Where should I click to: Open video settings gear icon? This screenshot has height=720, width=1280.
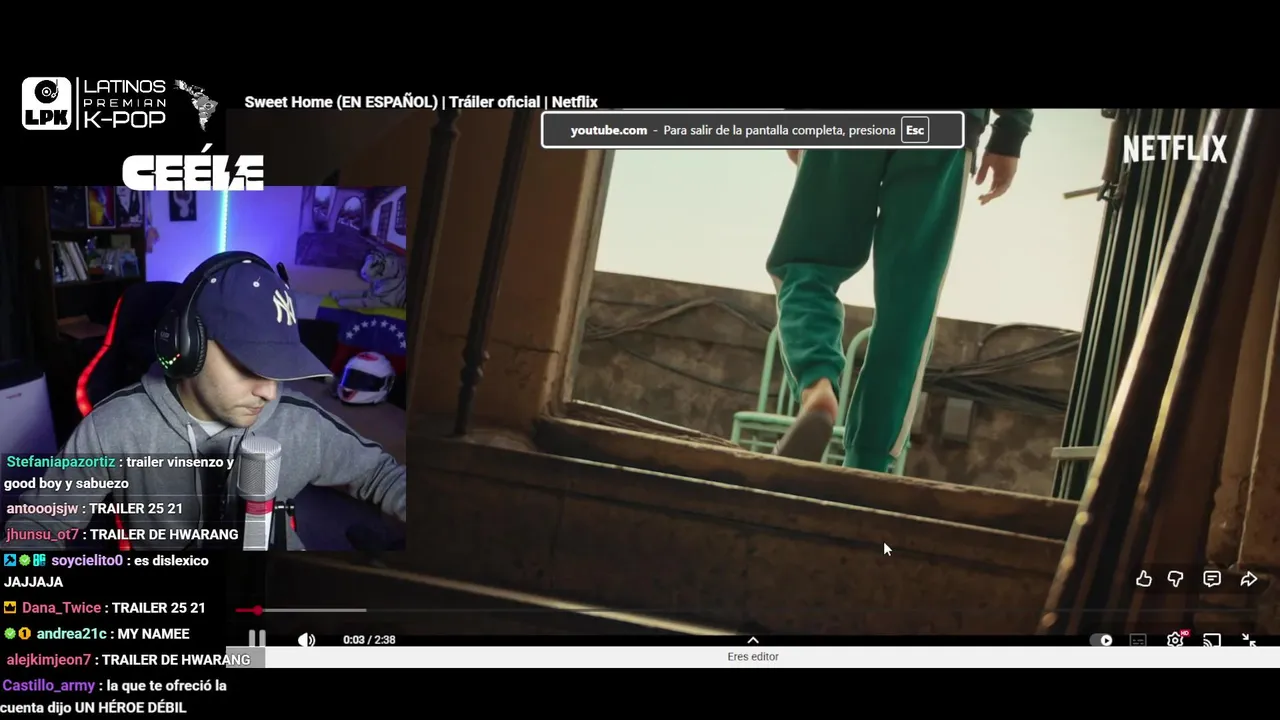pos(1176,640)
